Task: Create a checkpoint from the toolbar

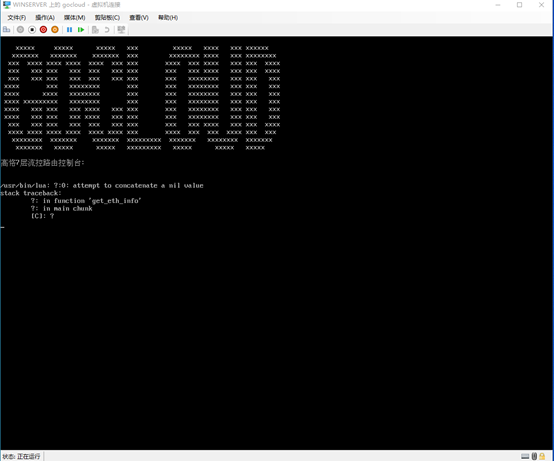Action: [95, 30]
